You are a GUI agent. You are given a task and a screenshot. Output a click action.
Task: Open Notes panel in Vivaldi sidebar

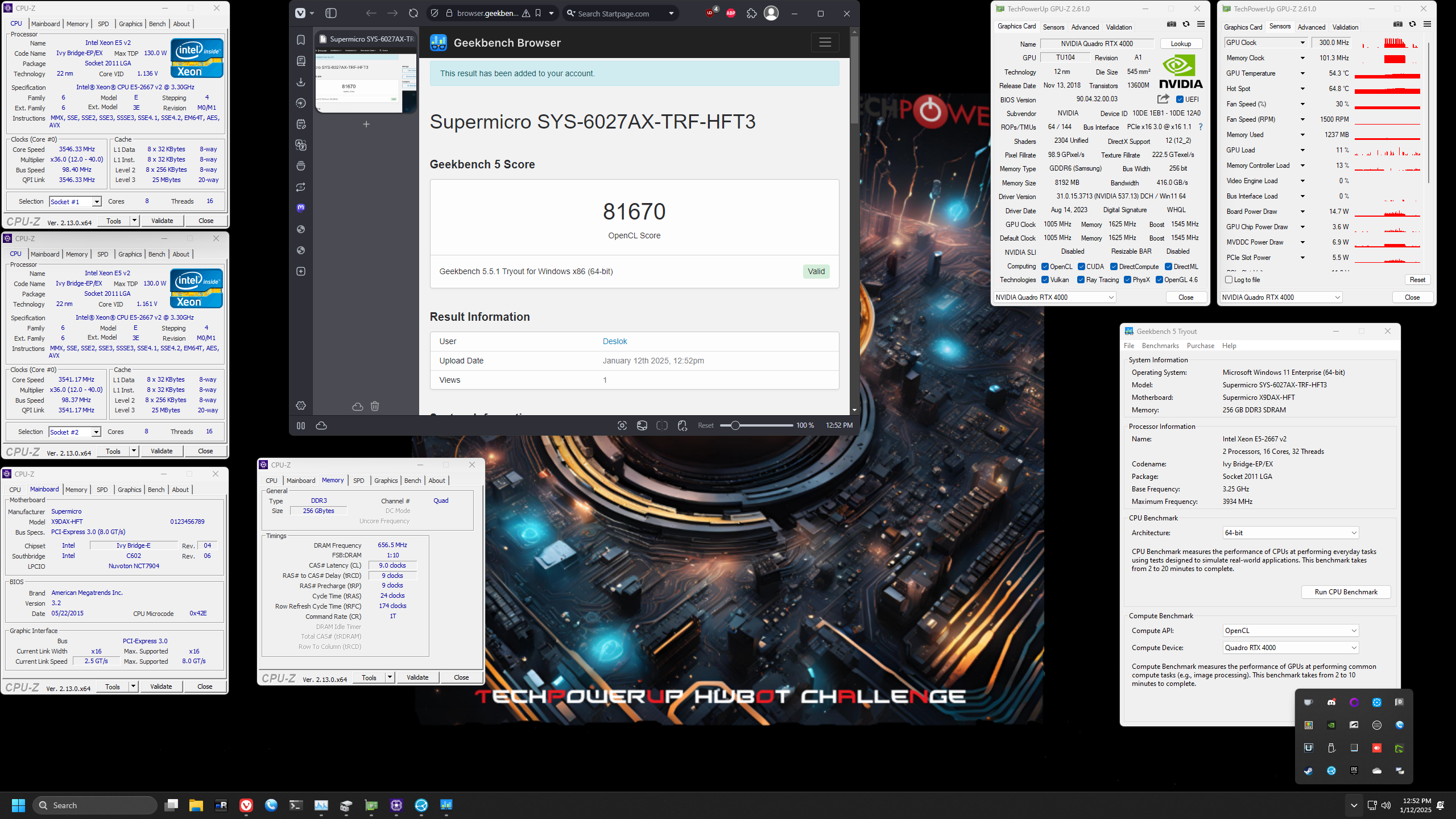pos(301,124)
